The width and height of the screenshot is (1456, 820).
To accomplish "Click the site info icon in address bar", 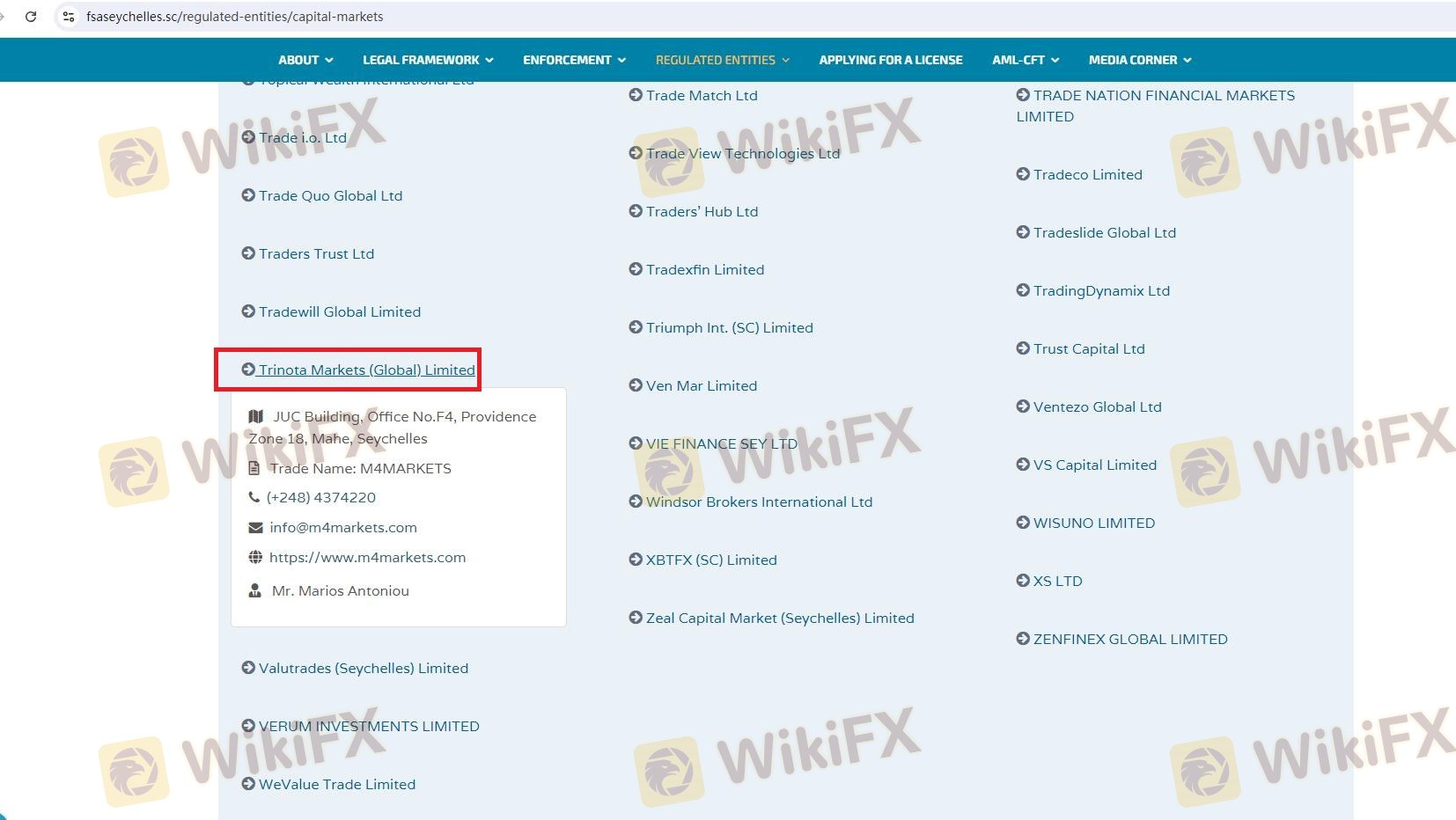I will (68, 17).
